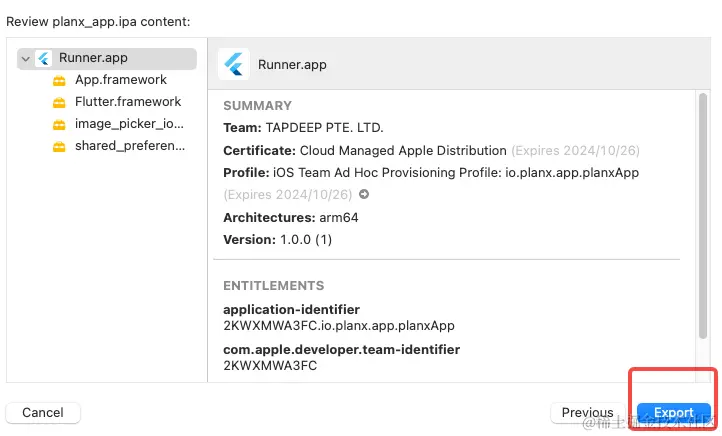This screenshot has height=436, width=722.
Task: Click the image_picker_ios framework toolbox icon
Action: [59, 125]
